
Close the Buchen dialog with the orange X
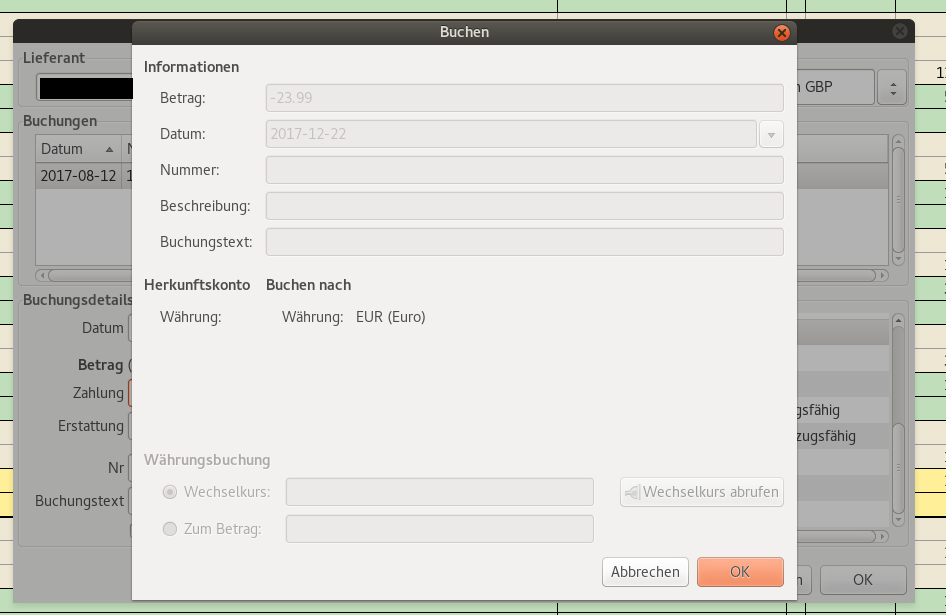pos(782,33)
